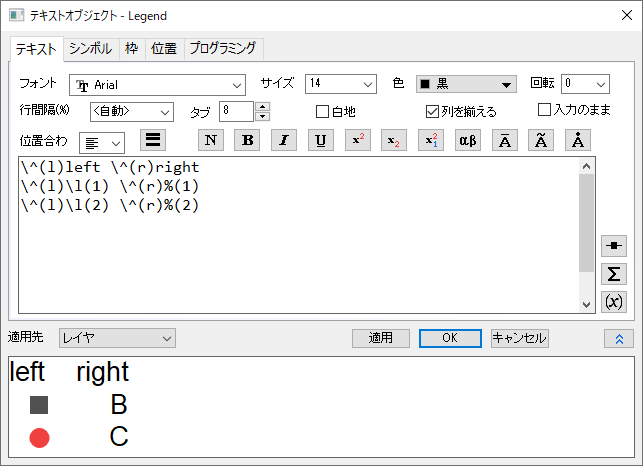Uncheck 列を揃える checkbox

pyautogui.click(x=432, y=112)
